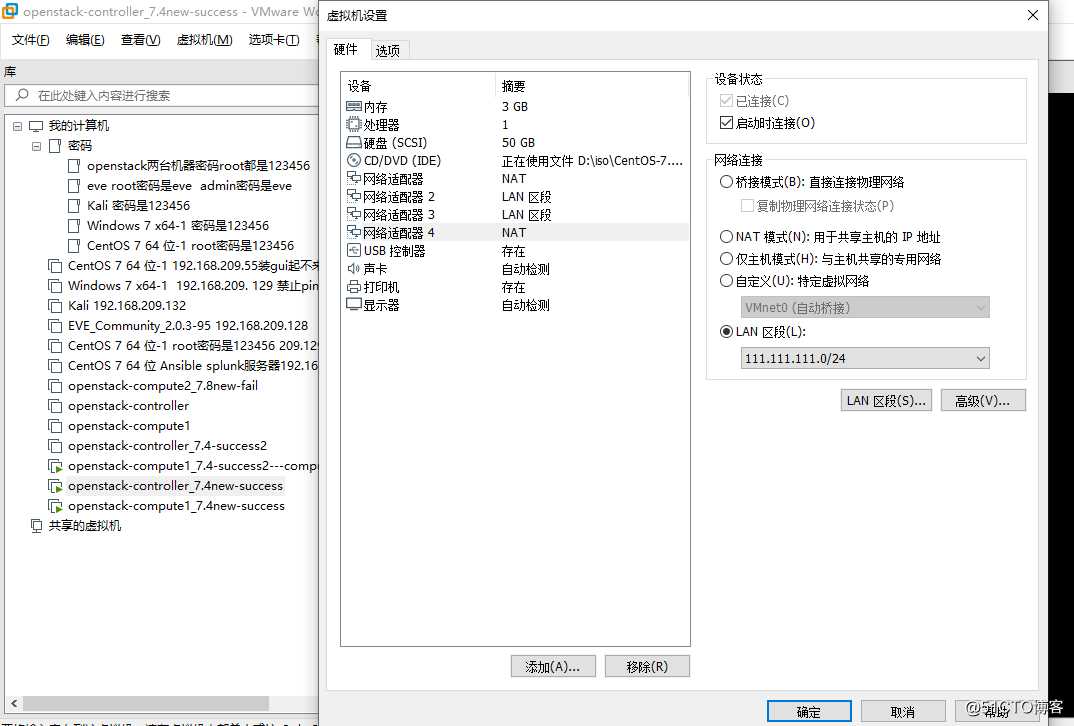Screen dimensions: 1074x726
Task: Click VM icon next to Kali 192.168.209.132
Action: coord(55,305)
